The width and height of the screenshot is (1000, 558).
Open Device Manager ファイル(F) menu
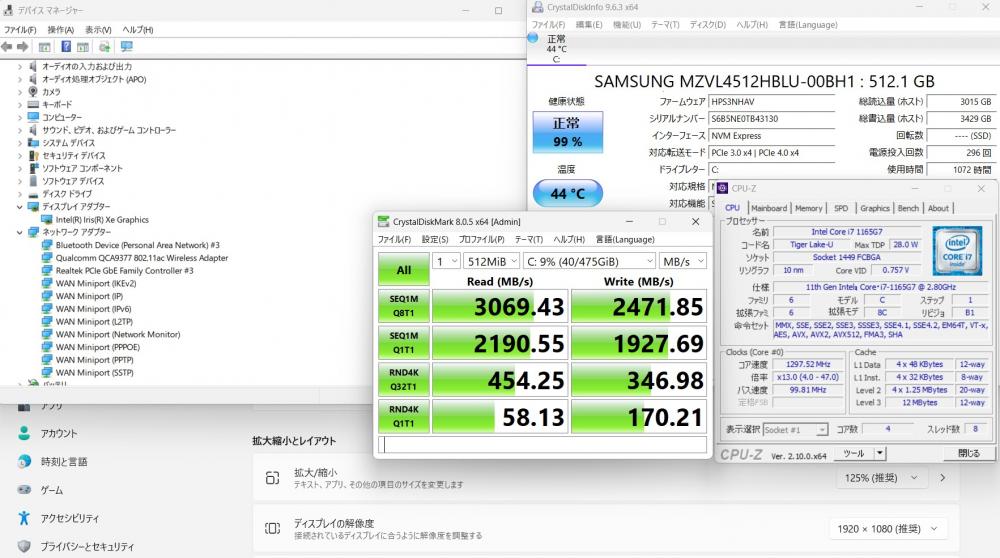pos(20,30)
